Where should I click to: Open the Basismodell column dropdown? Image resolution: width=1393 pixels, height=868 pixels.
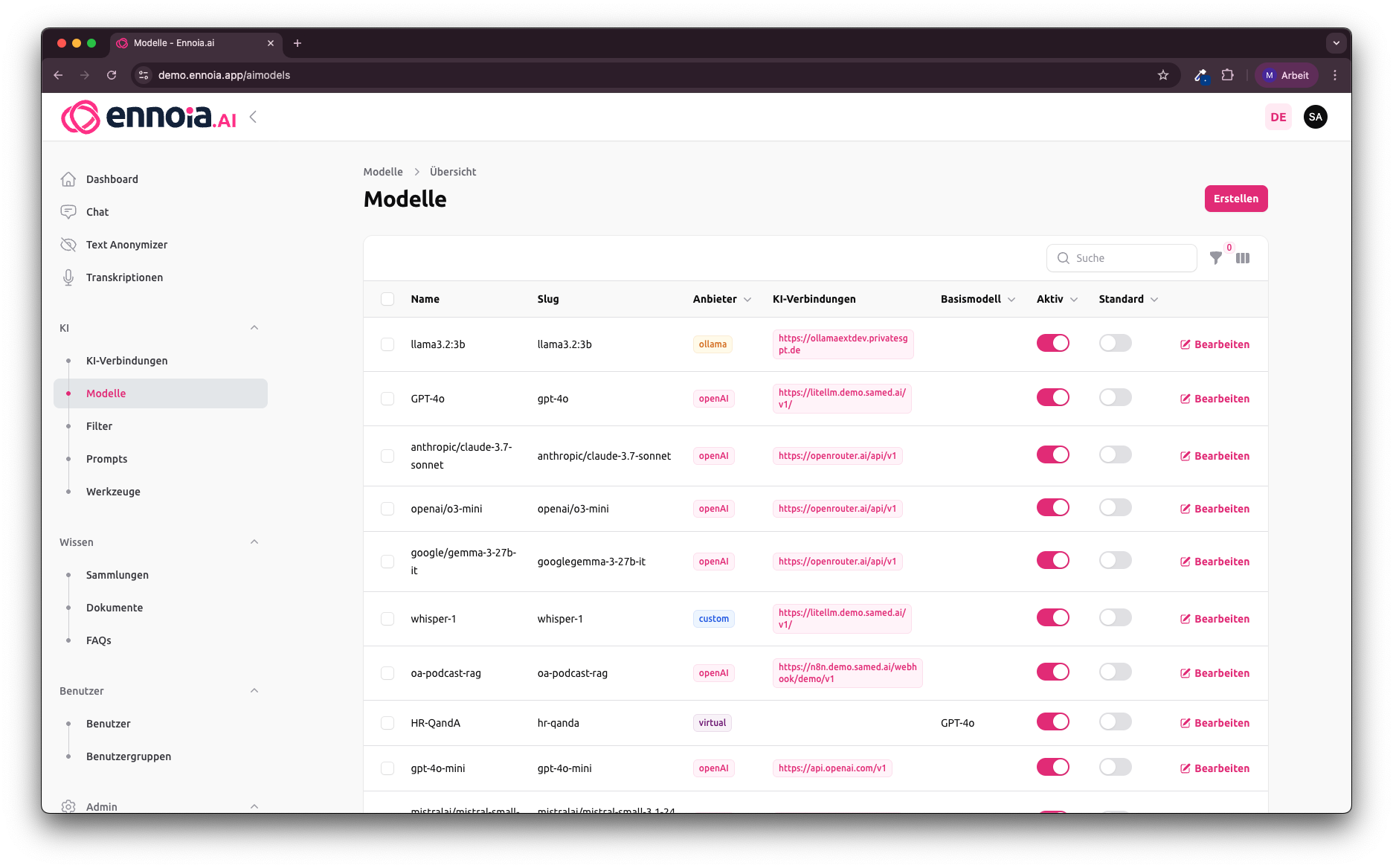coord(1011,300)
